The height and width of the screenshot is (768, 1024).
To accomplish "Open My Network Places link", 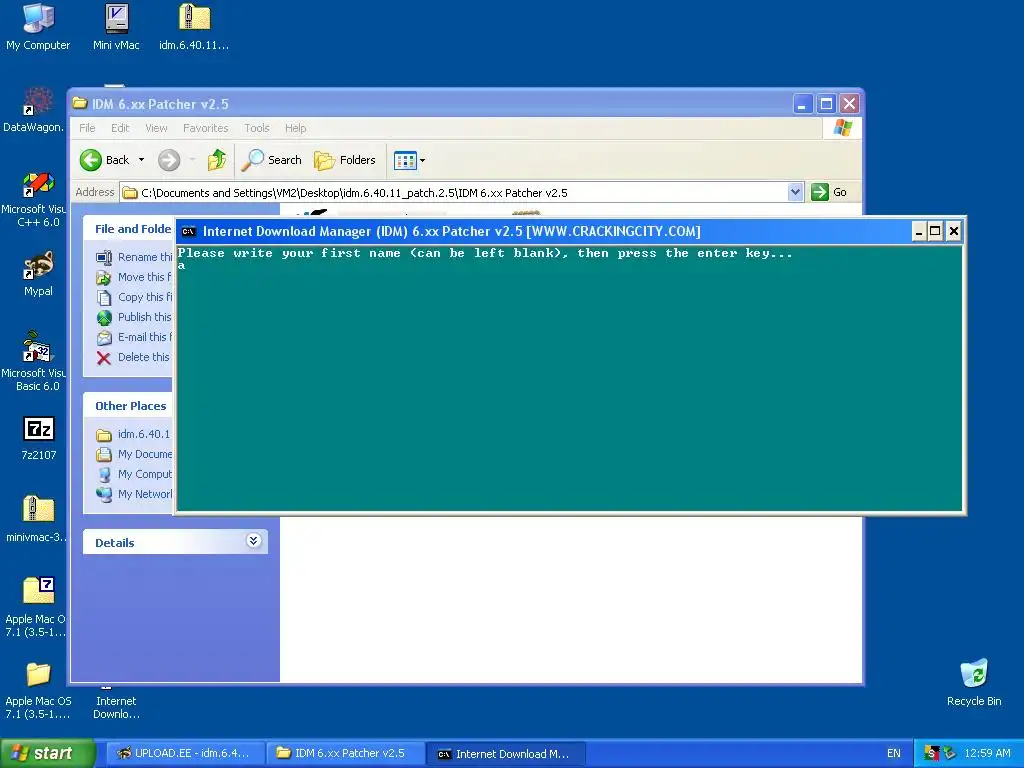I will pos(134,494).
